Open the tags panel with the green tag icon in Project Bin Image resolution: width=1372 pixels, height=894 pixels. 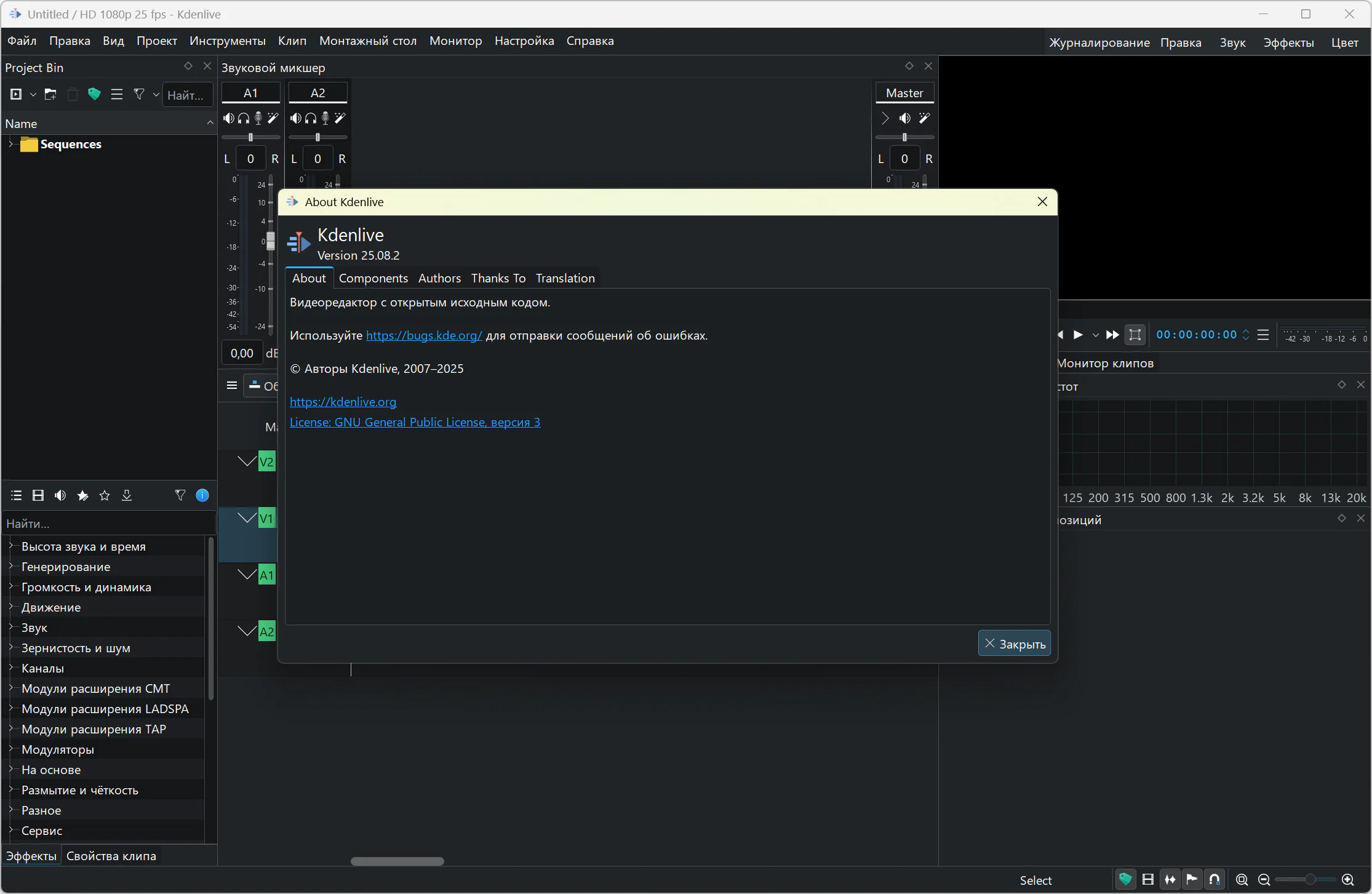[94, 95]
